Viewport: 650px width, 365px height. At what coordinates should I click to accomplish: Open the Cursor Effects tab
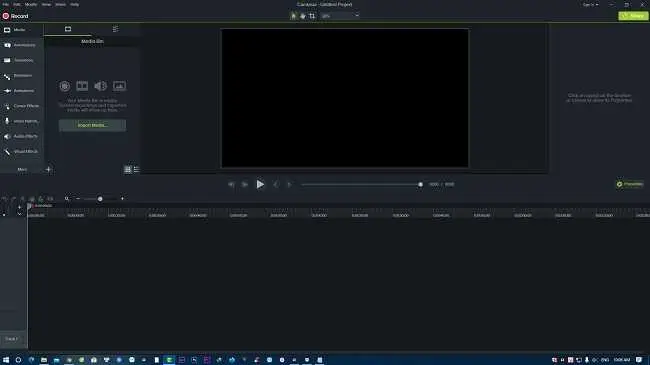pos(21,106)
